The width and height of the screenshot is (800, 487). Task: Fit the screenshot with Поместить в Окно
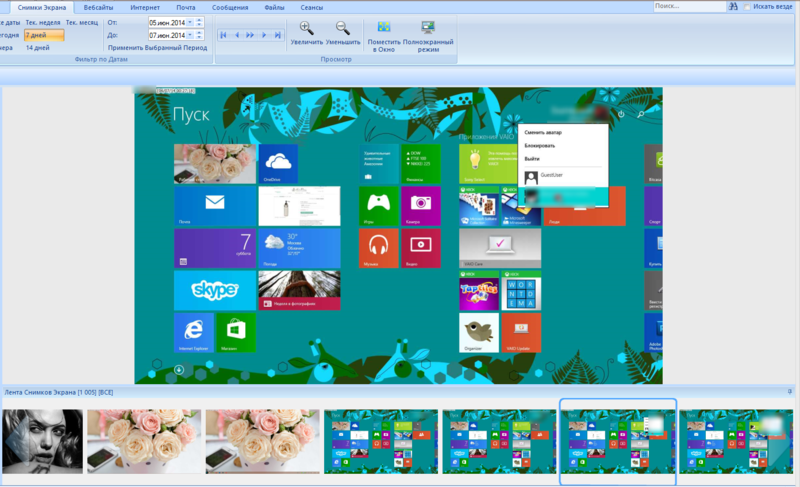tap(384, 37)
